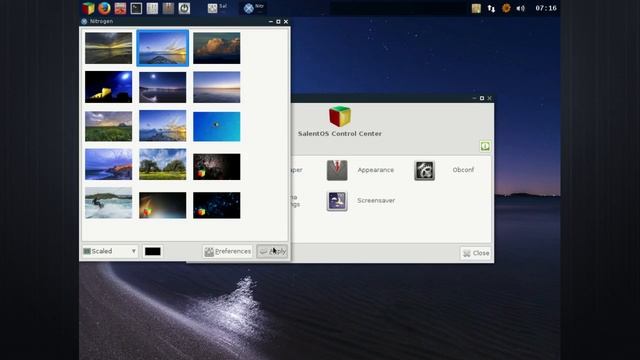Image resolution: width=640 pixels, height=360 pixels.
Task: Select the dark fireworks cube wallpaper thumbnail
Action: [x=217, y=167]
